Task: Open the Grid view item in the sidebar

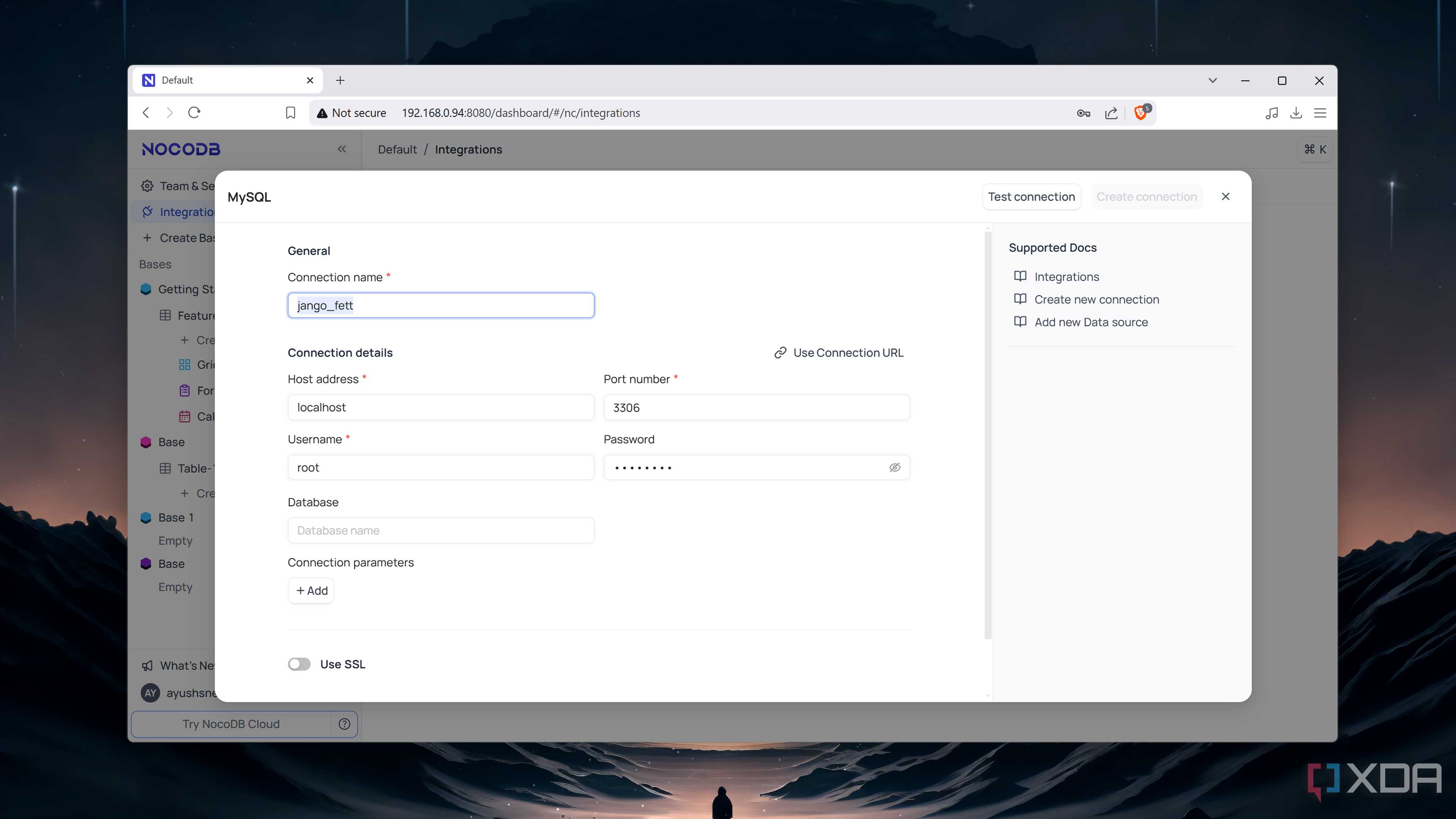Action: point(196,364)
